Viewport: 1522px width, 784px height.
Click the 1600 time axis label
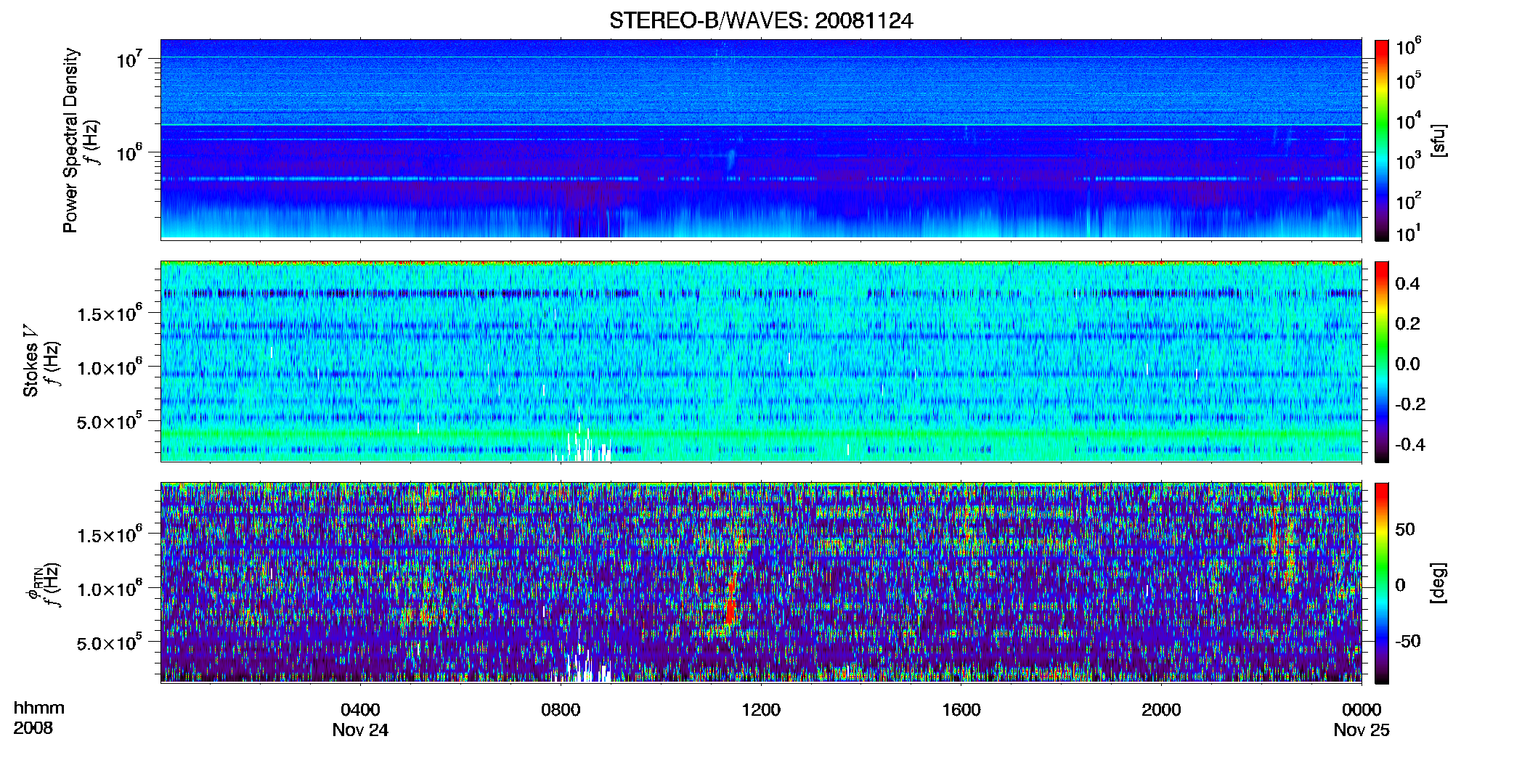[961, 710]
